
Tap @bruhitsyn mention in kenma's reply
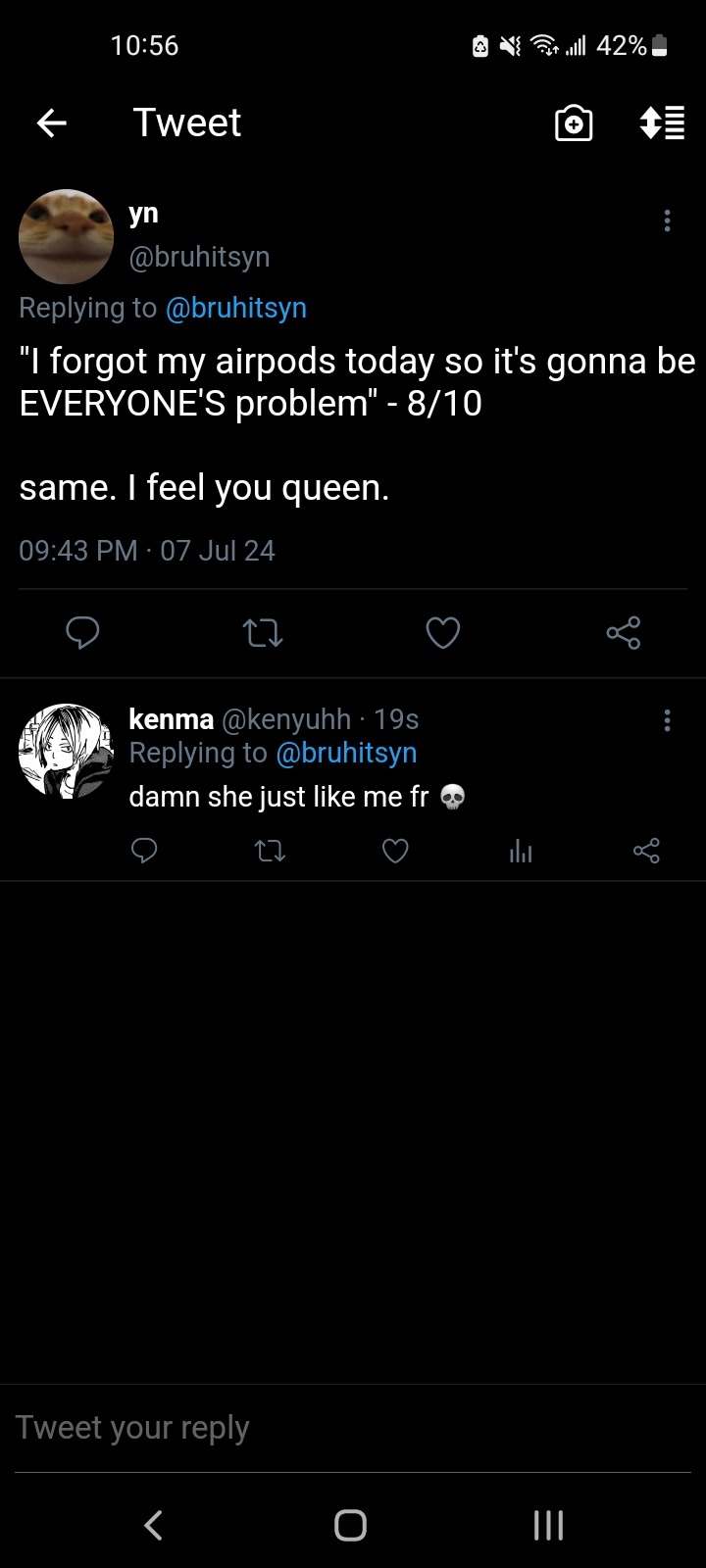tap(346, 753)
